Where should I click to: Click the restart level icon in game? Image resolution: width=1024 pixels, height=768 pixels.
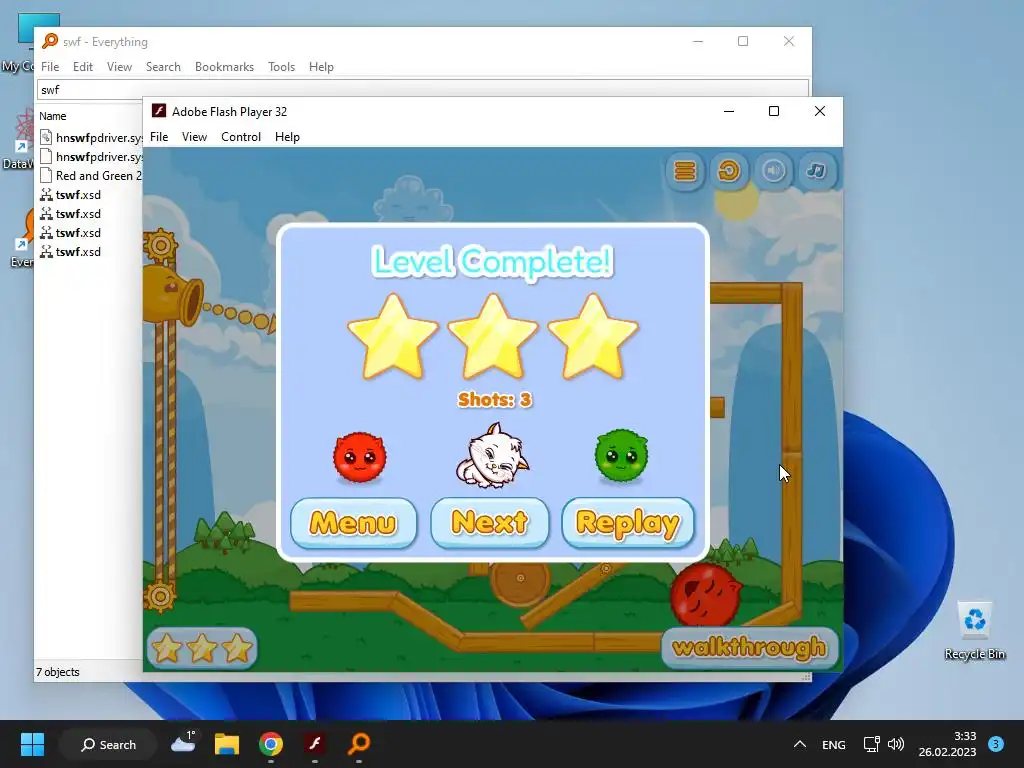click(x=729, y=171)
